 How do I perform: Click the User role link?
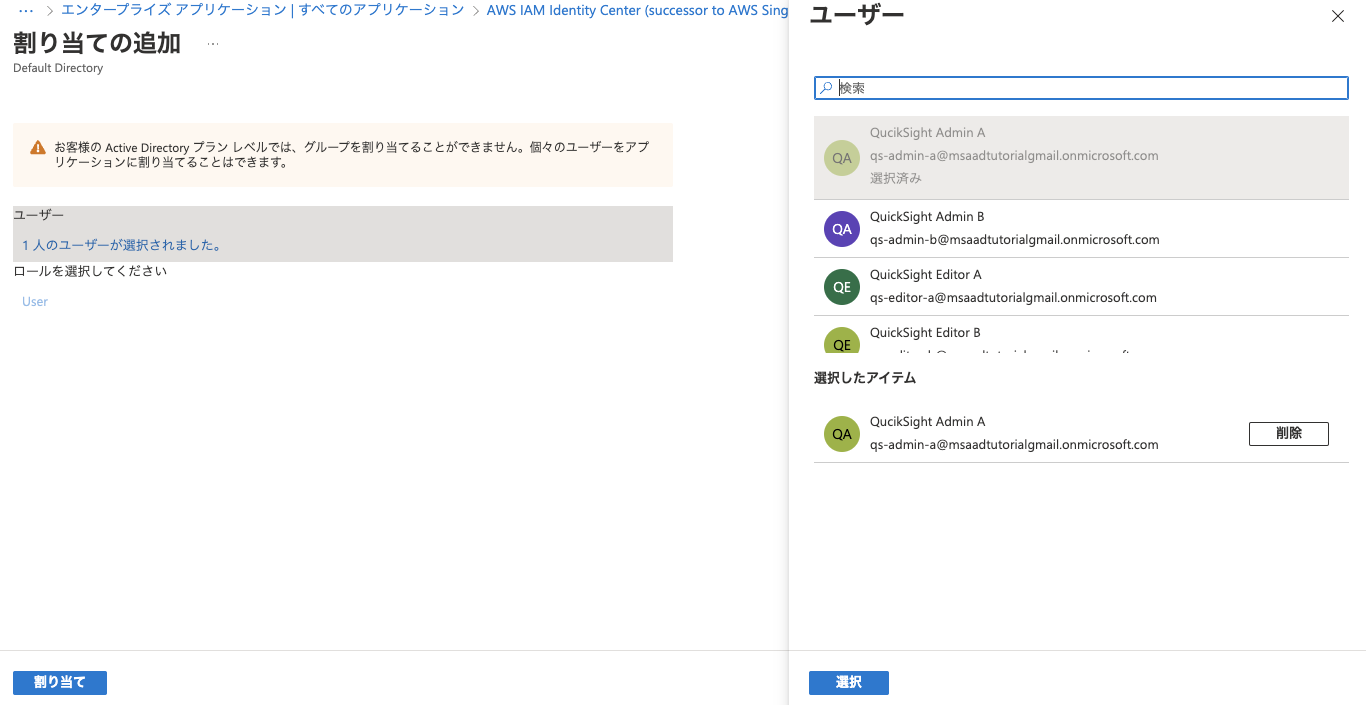point(35,301)
